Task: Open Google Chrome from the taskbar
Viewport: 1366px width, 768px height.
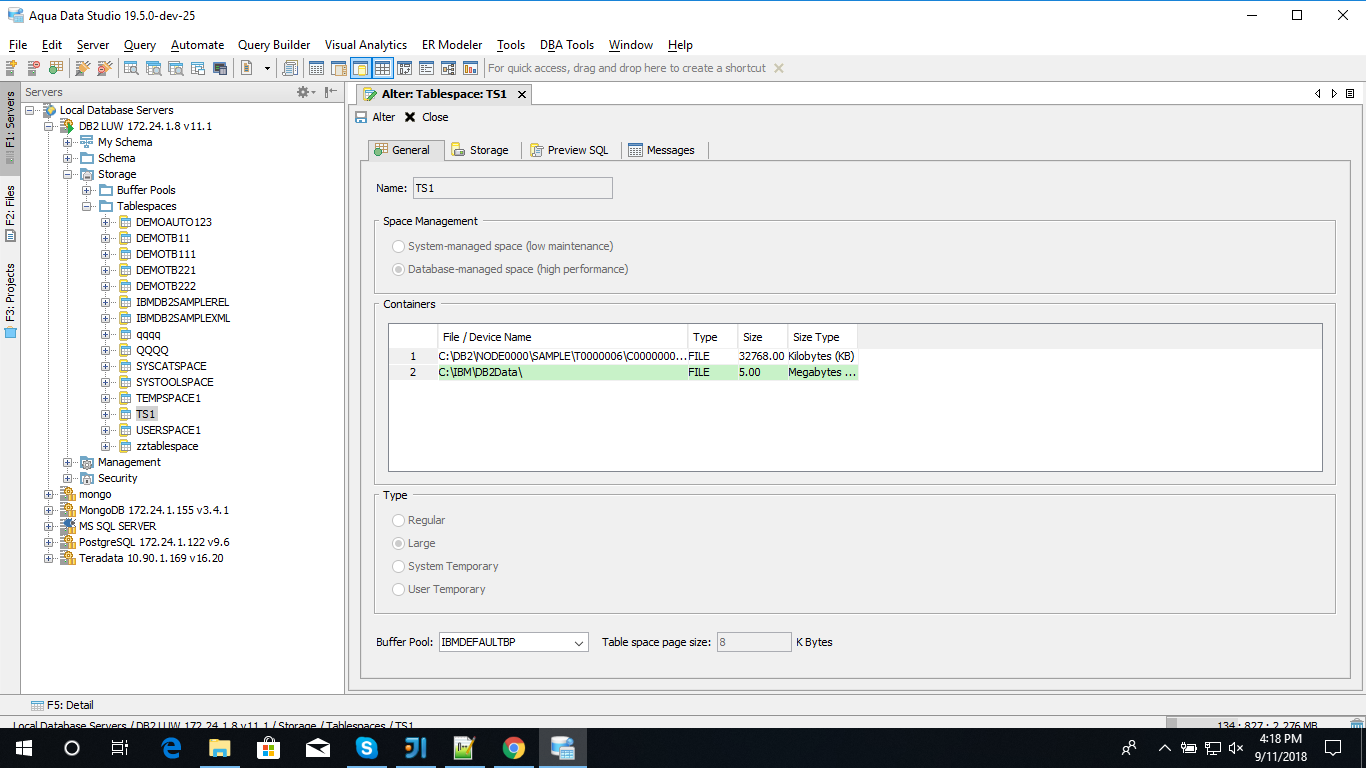Action: (x=514, y=748)
